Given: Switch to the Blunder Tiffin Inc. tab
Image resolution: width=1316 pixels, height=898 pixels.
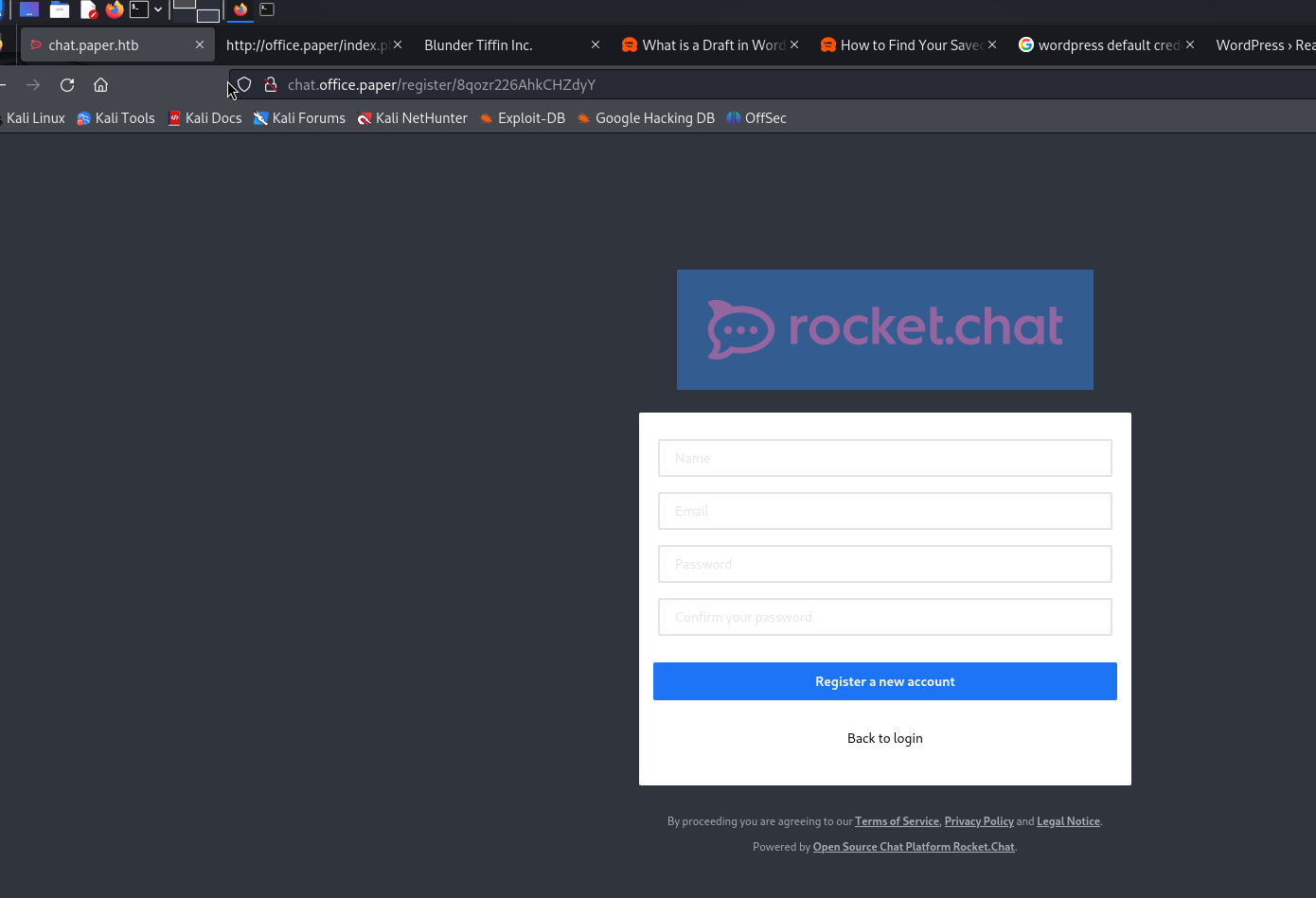Looking at the screenshot, I should [478, 45].
